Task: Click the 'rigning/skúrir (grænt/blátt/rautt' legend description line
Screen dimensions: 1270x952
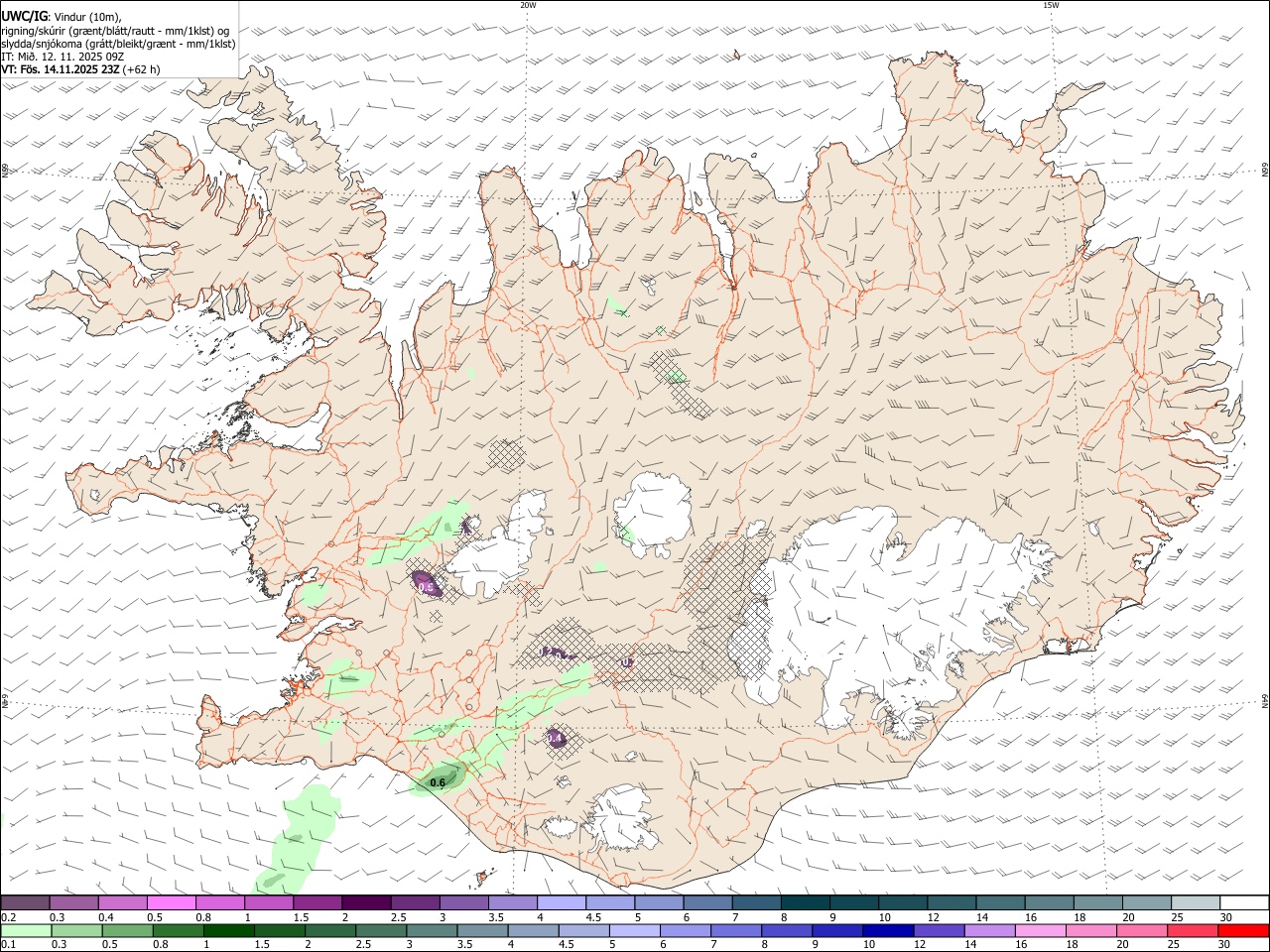Action: [115, 30]
